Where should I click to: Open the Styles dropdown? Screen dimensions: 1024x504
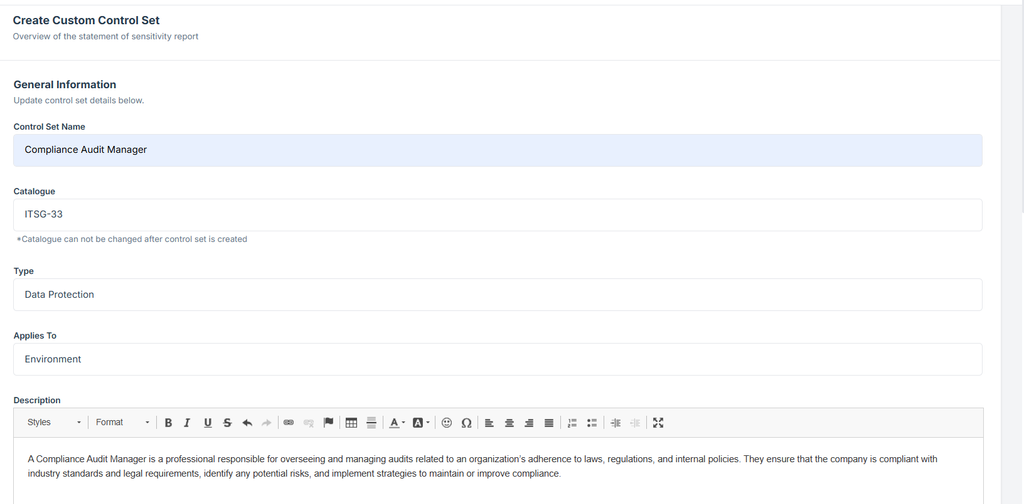click(54, 423)
